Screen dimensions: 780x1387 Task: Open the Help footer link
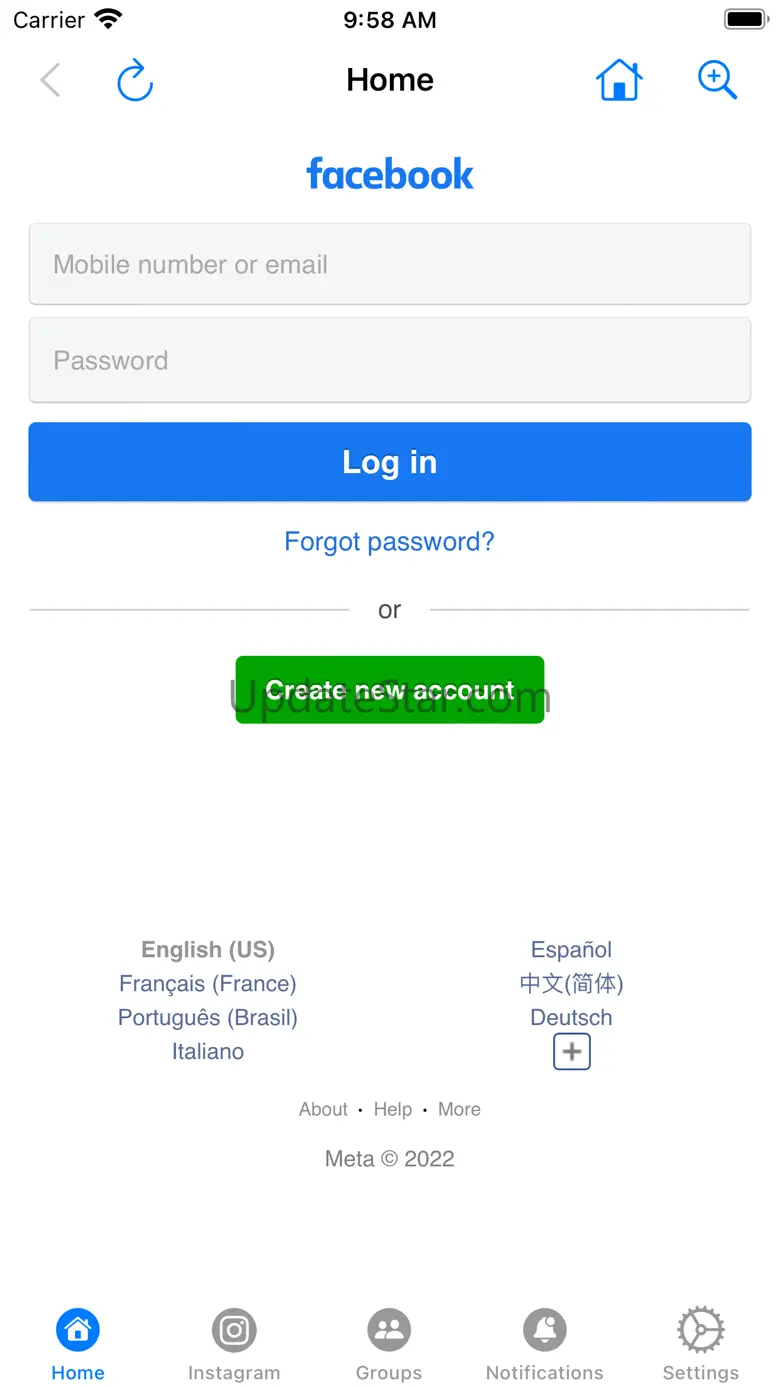[393, 1110]
